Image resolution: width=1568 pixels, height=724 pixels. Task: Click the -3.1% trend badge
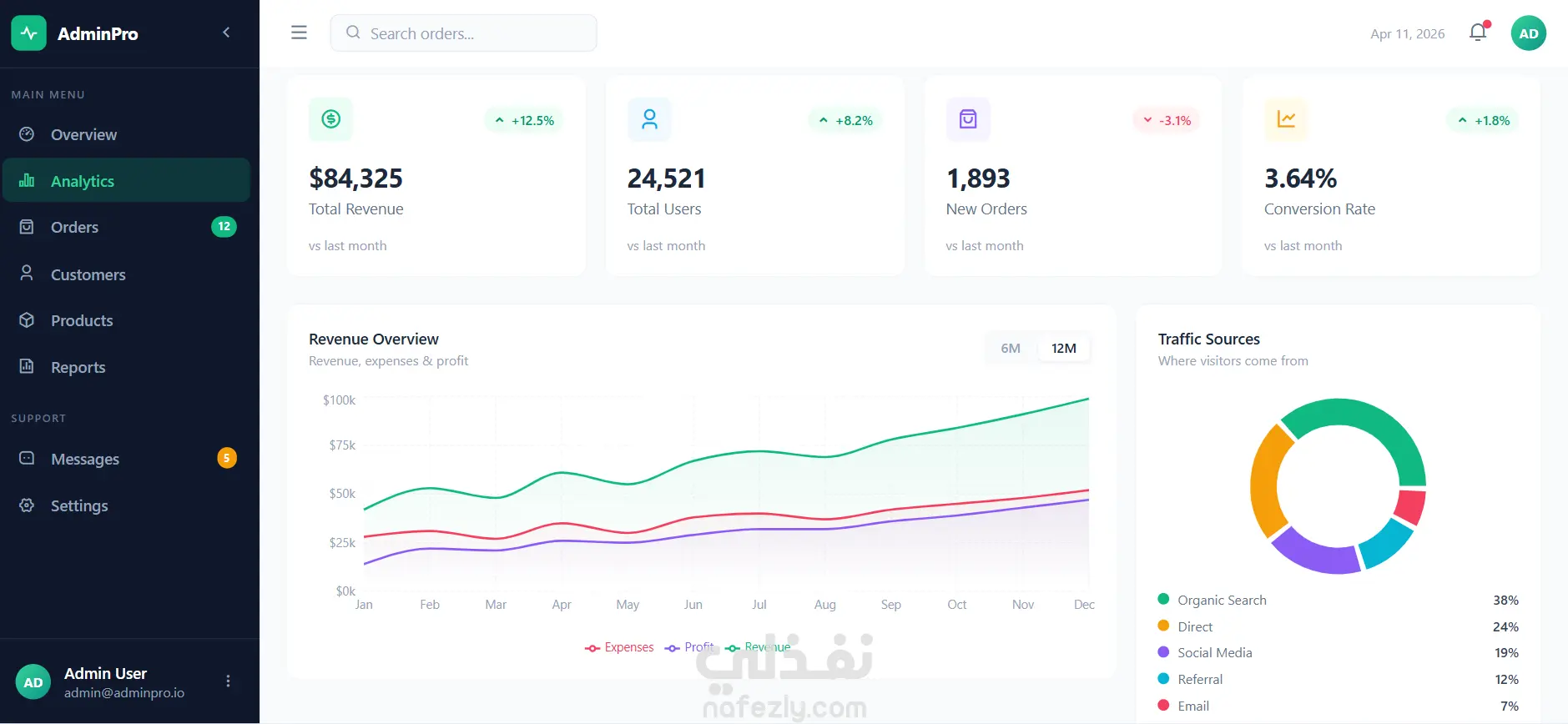(x=1167, y=120)
